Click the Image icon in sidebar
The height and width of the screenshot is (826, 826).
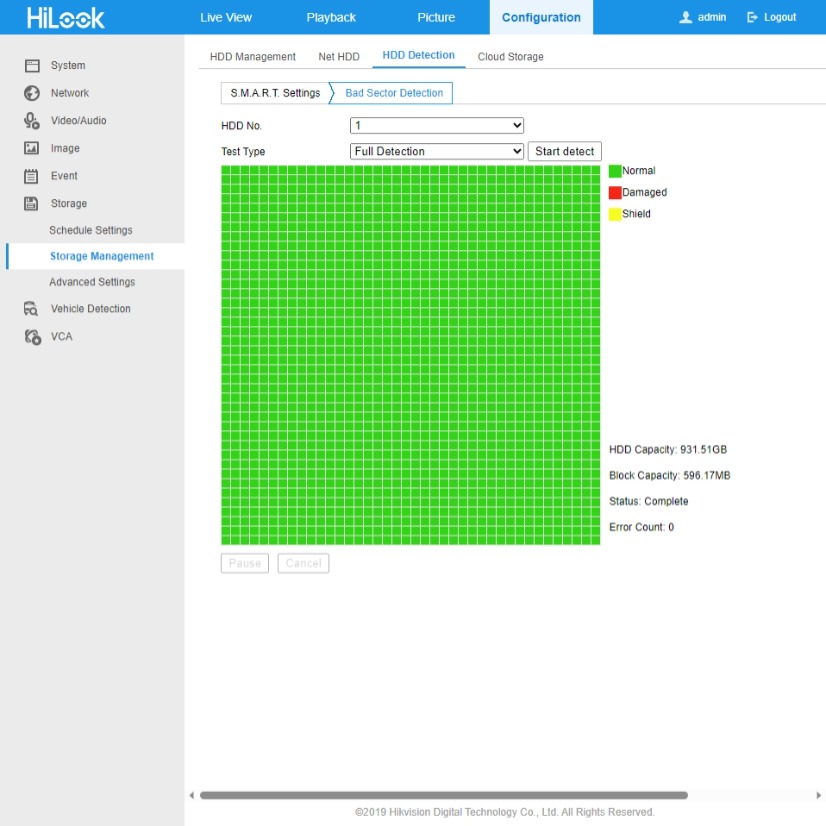tap(31, 148)
